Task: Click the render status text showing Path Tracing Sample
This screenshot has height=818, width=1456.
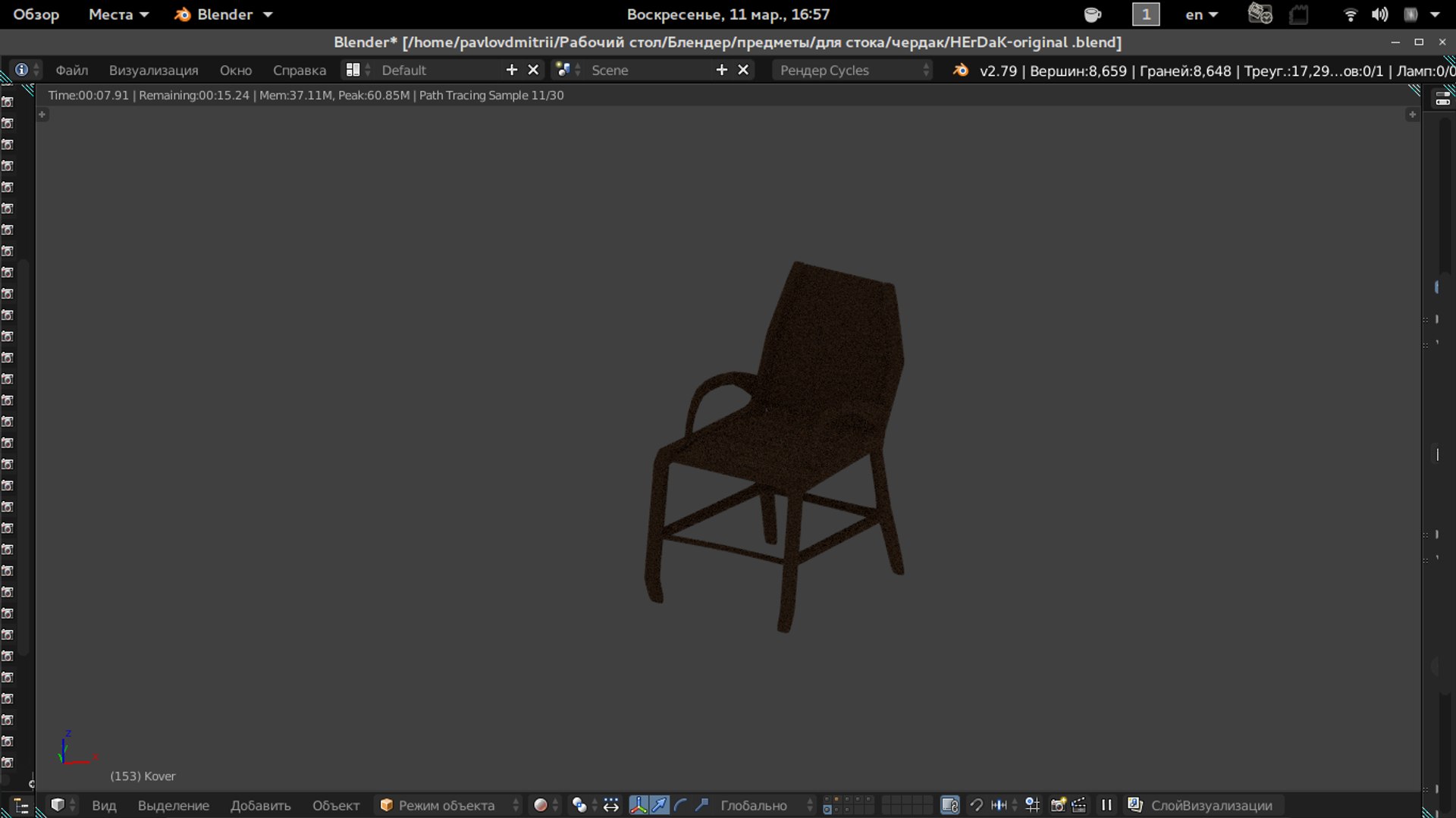Action: point(306,96)
